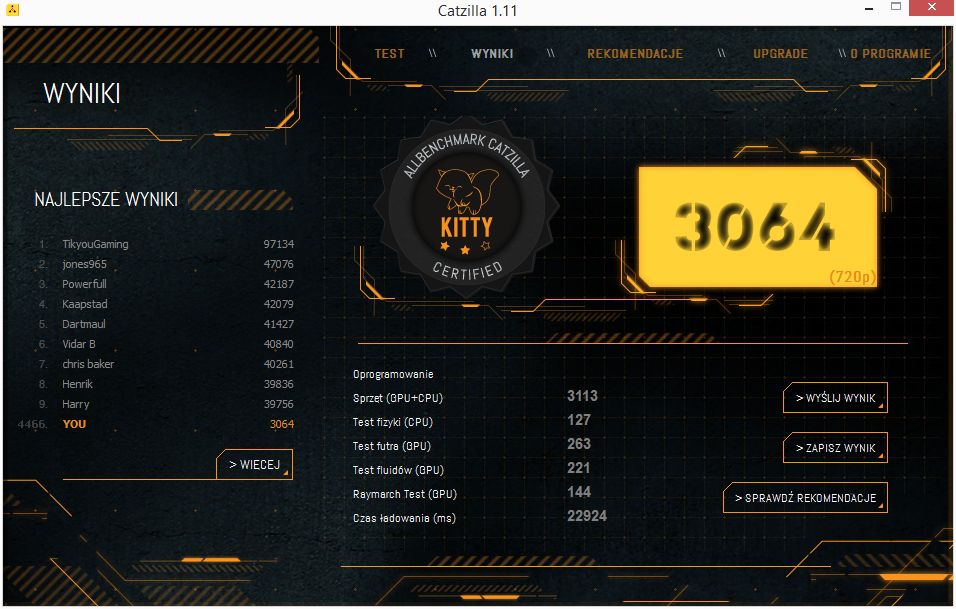Close the Catzilla window
The width and height of the screenshot is (956, 609).
point(932,7)
